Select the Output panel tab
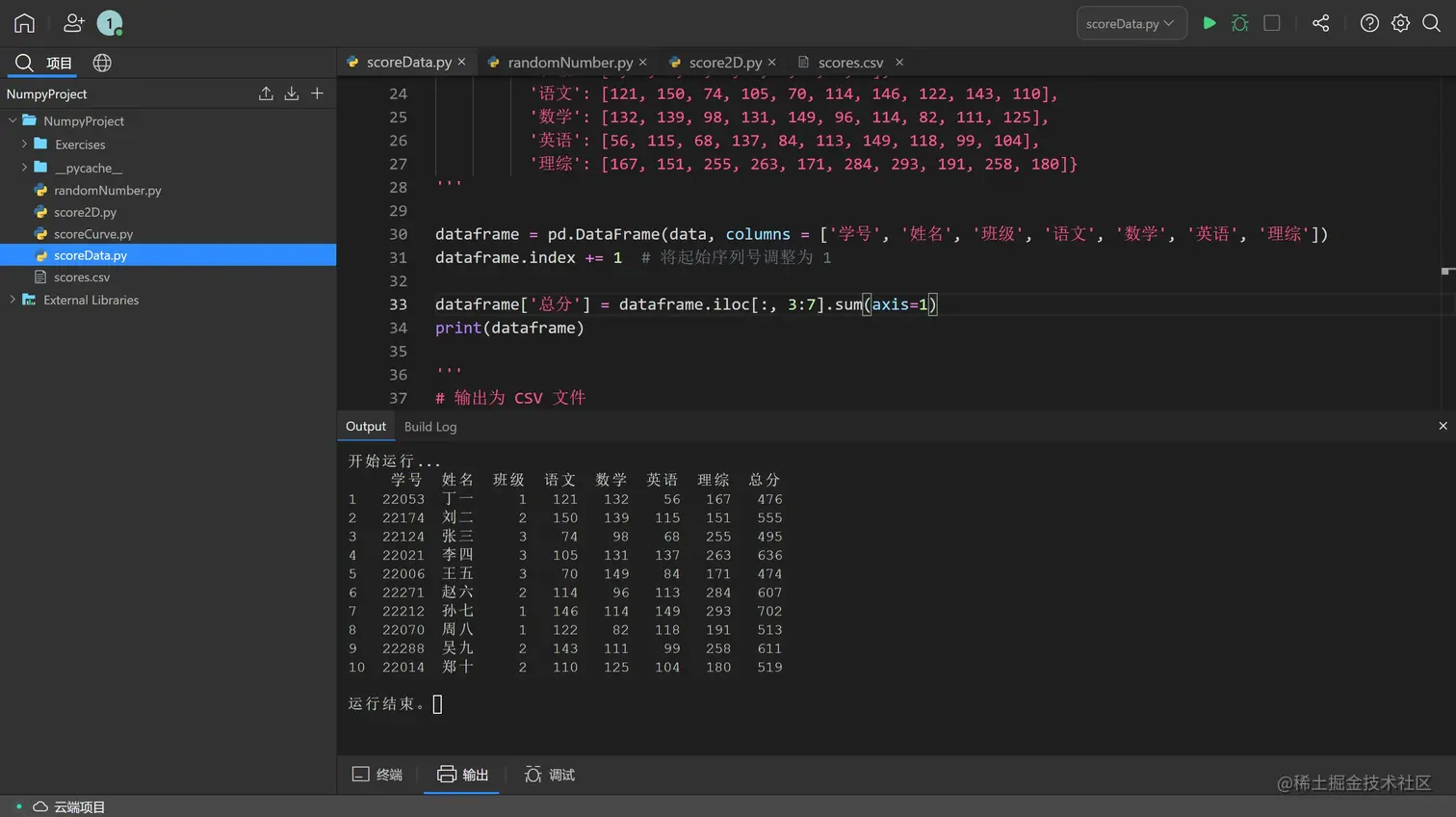The image size is (1456, 817). coord(366,426)
